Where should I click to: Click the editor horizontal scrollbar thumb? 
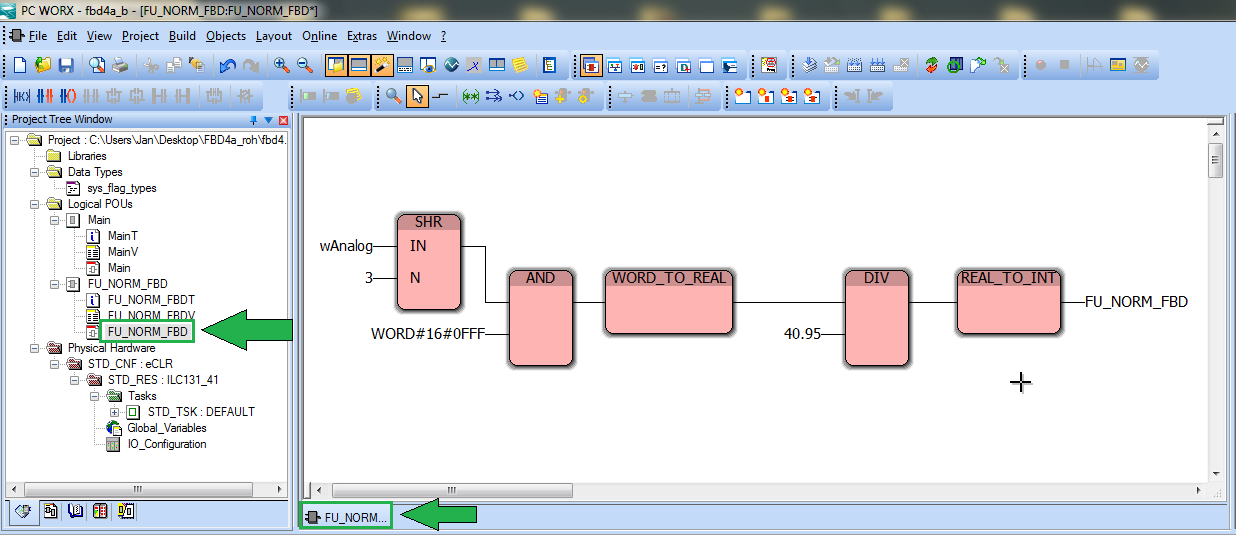[x=450, y=490]
